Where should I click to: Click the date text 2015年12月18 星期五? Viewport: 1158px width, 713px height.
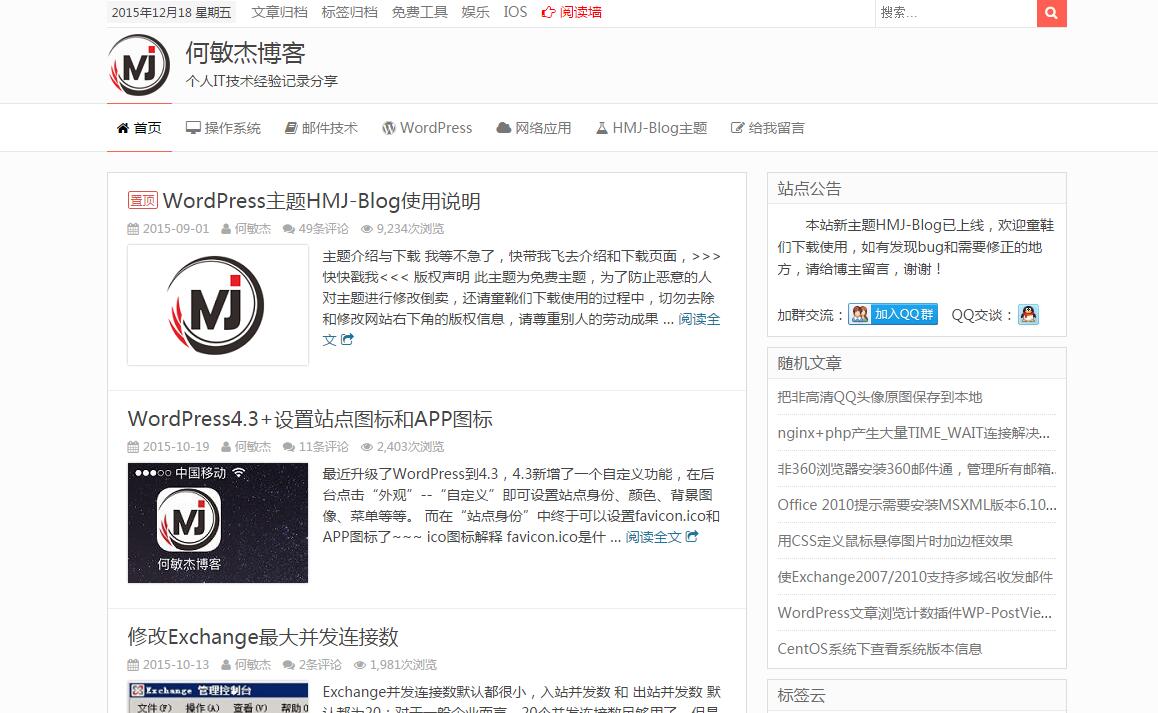pos(171,13)
